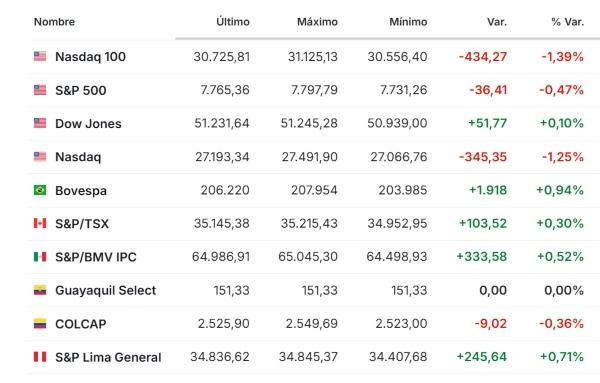Click the Colombia flag next to COLCAP
This screenshot has width=600, height=383.
pyautogui.click(x=40, y=324)
